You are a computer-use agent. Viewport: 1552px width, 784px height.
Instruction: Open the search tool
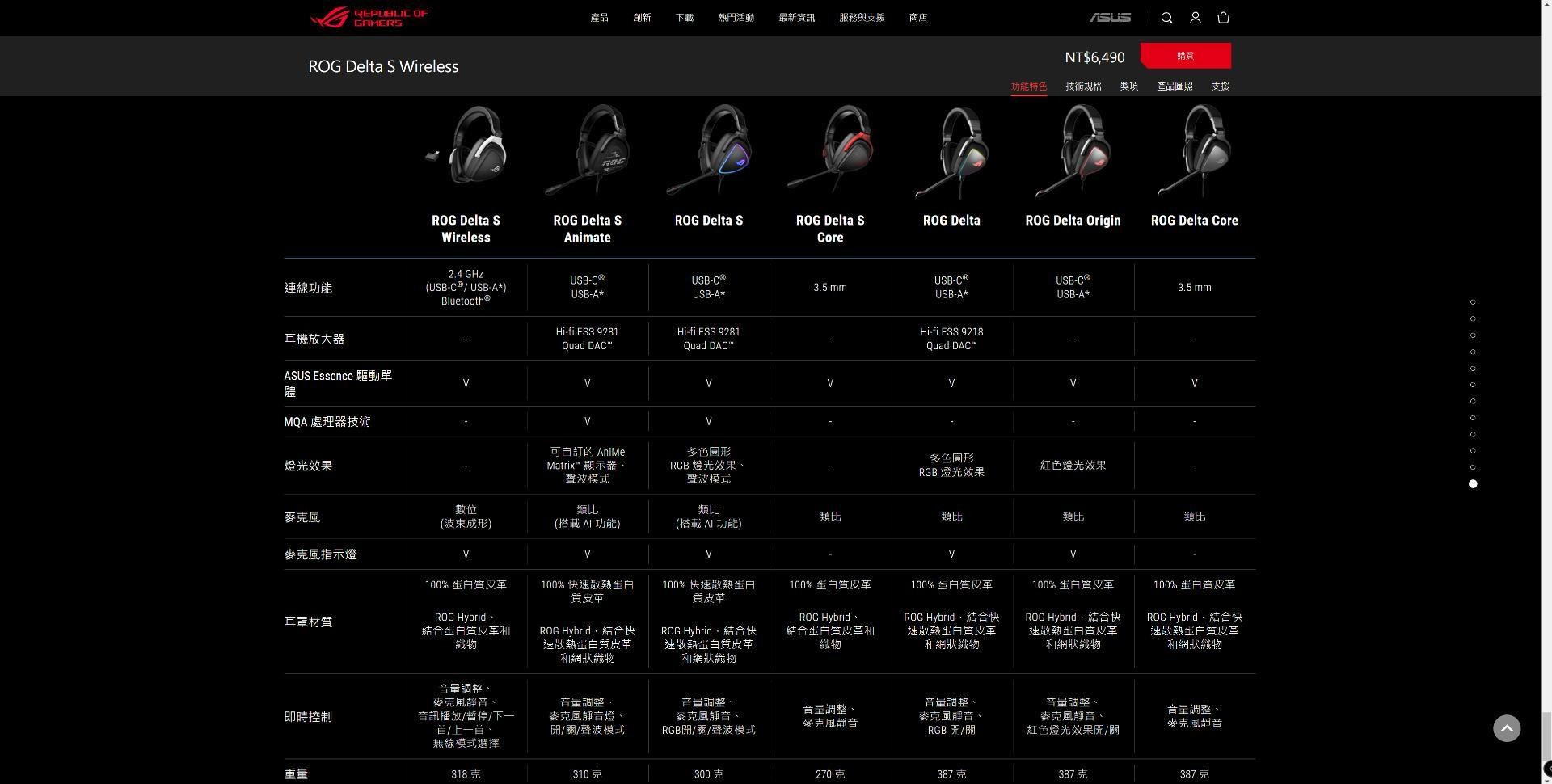point(1166,17)
